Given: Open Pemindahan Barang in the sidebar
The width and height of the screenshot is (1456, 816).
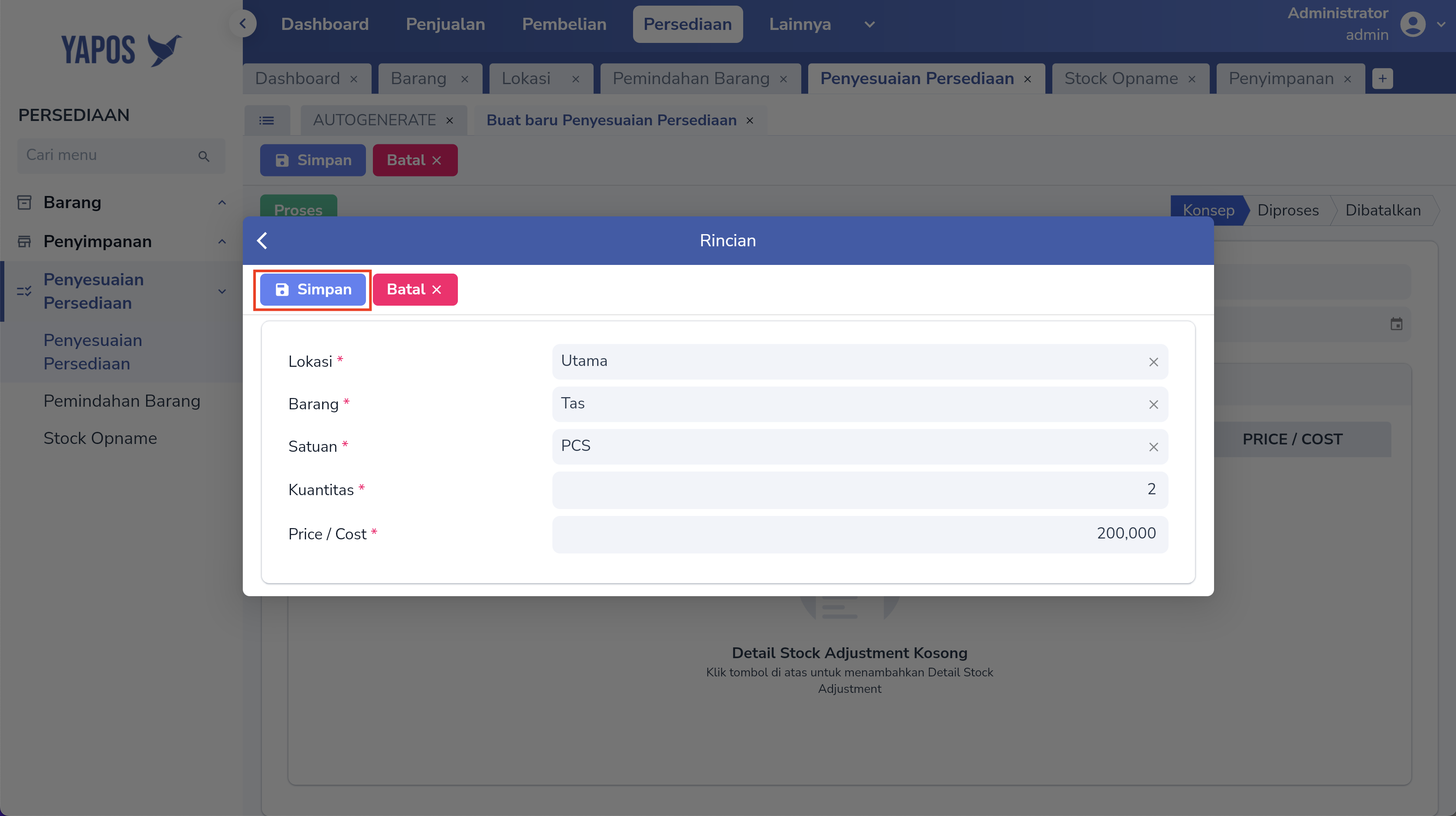Looking at the screenshot, I should 121,401.
